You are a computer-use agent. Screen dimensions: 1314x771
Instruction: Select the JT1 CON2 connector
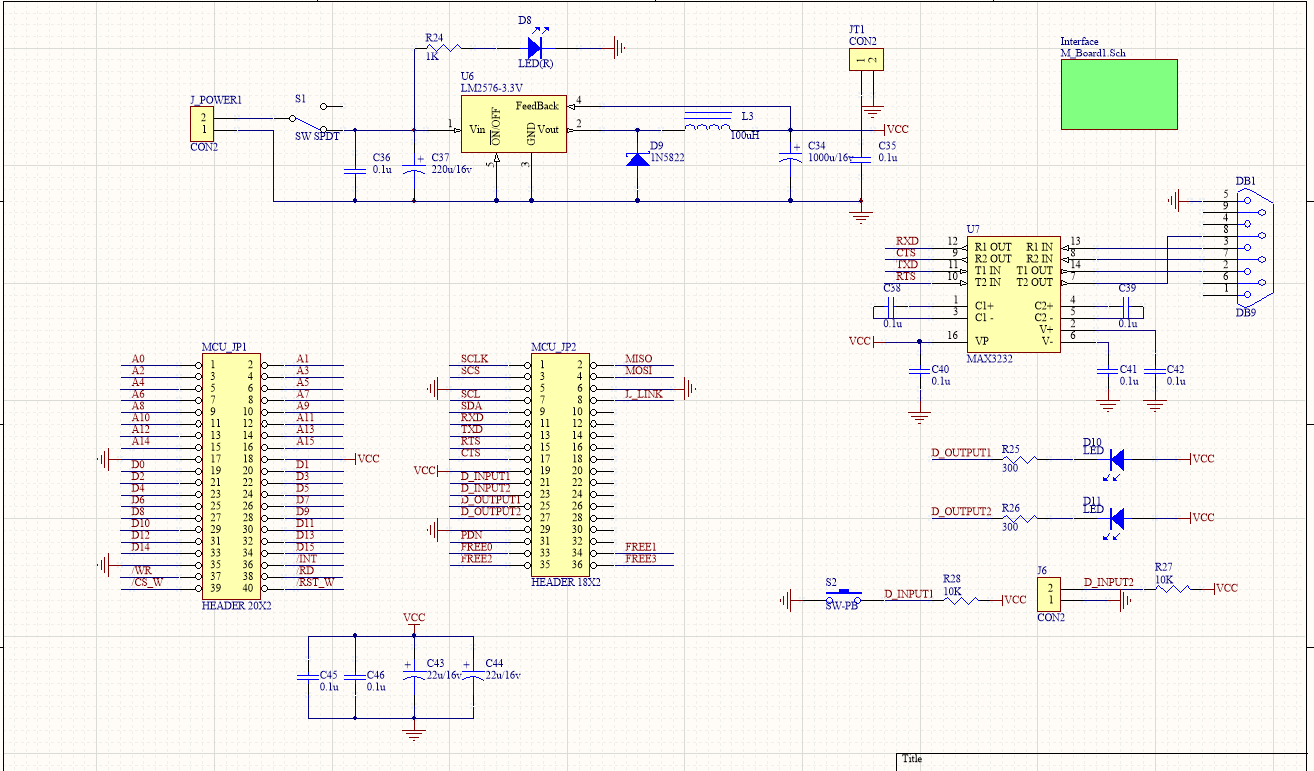tap(866, 60)
